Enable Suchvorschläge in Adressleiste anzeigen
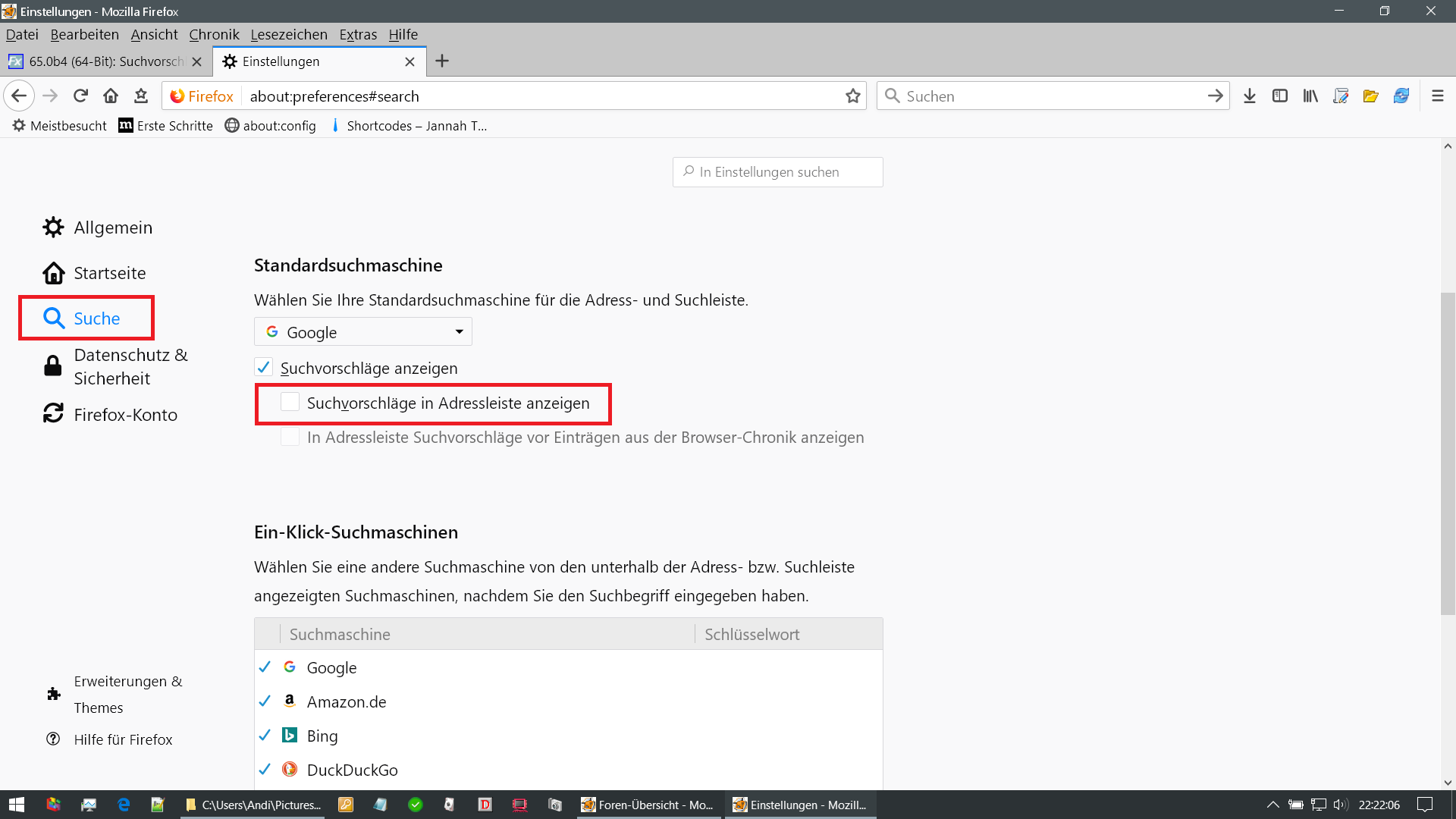This screenshot has width=1456, height=819. 290,403
